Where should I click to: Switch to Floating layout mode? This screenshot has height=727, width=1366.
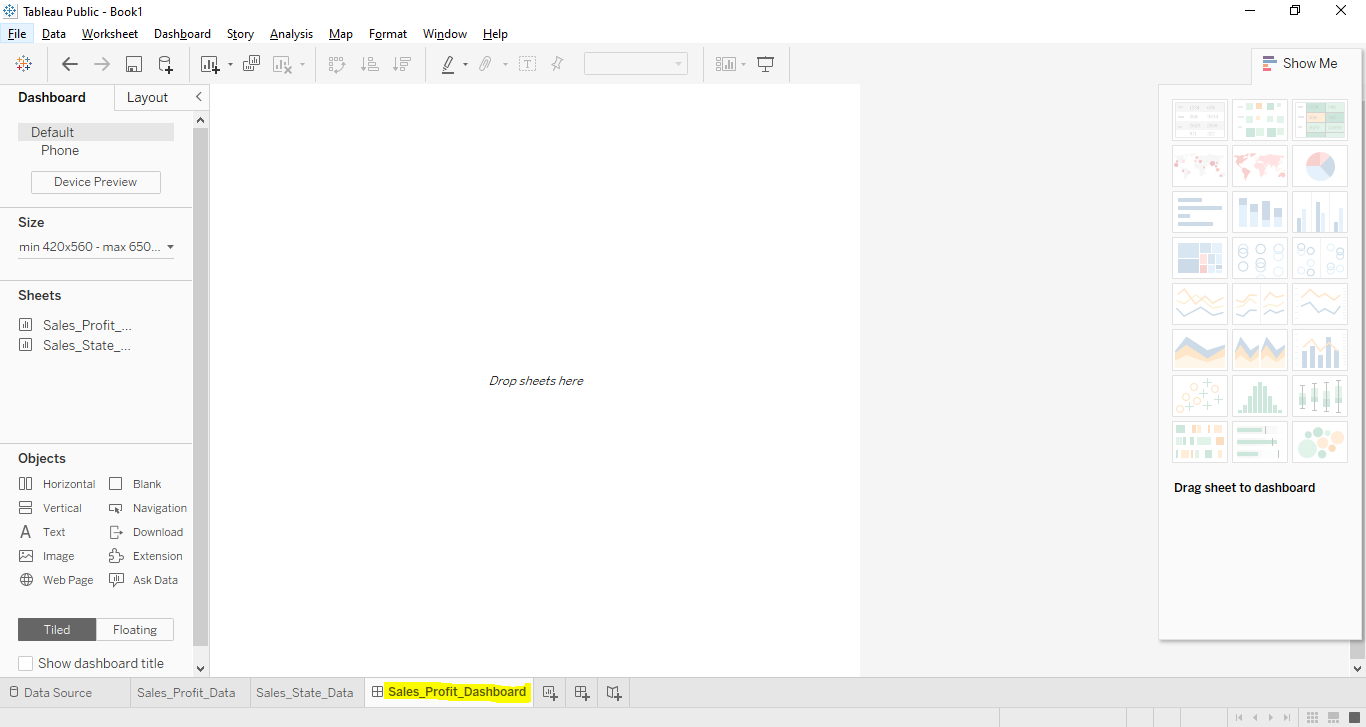tap(135, 630)
